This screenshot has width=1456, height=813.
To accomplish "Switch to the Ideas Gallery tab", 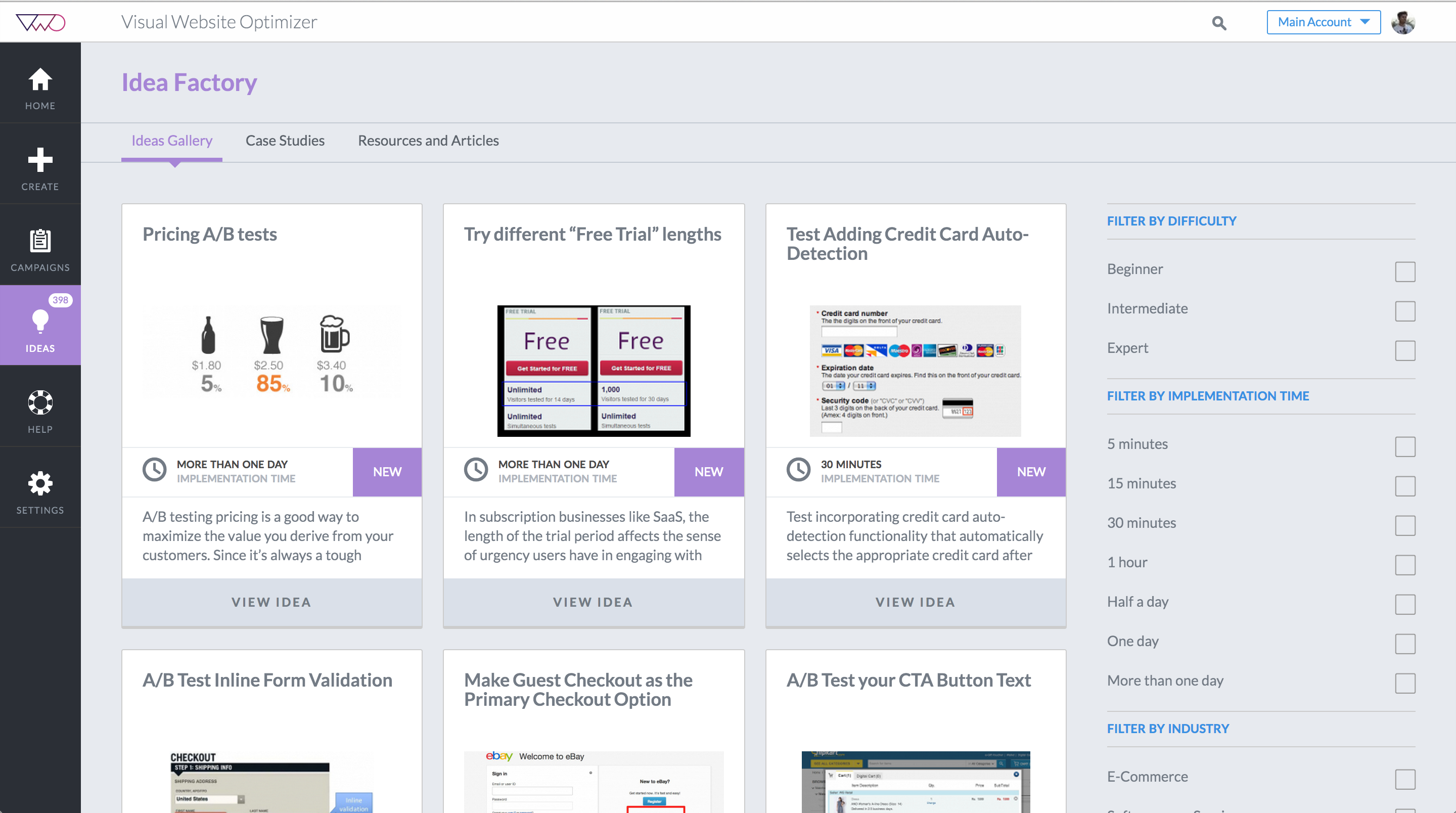I will click(172, 140).
